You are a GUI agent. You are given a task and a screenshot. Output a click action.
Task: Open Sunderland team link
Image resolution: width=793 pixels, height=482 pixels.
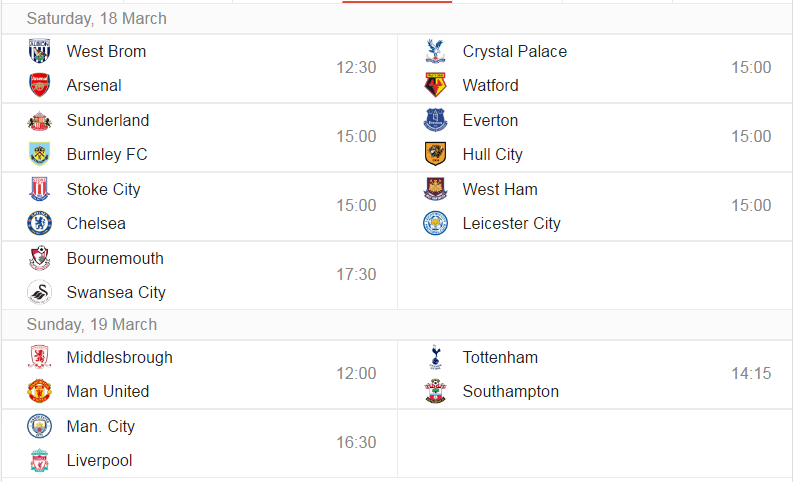coord(108,120)
